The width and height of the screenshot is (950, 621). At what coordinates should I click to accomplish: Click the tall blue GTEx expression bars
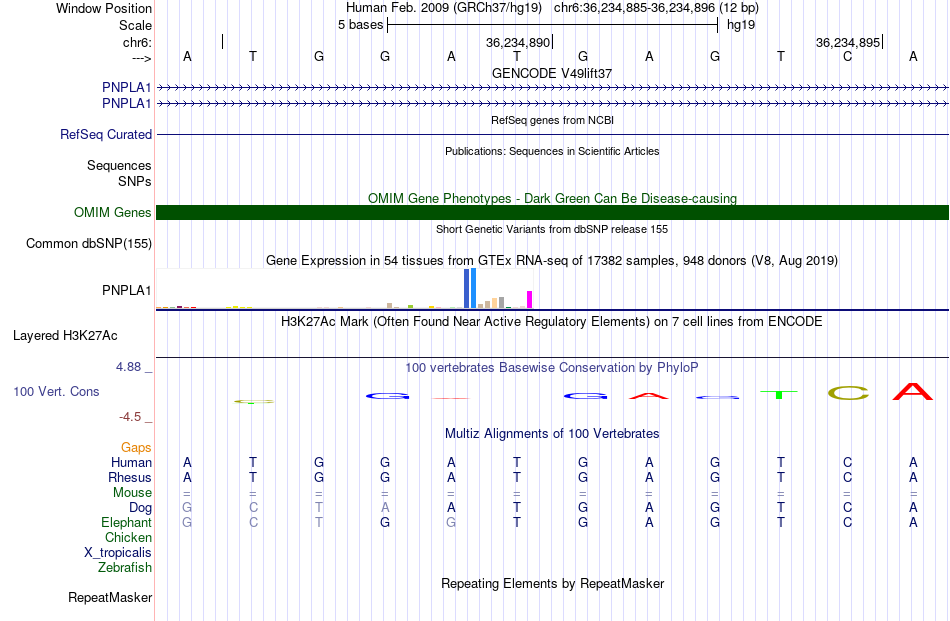[x=470, y=288]
